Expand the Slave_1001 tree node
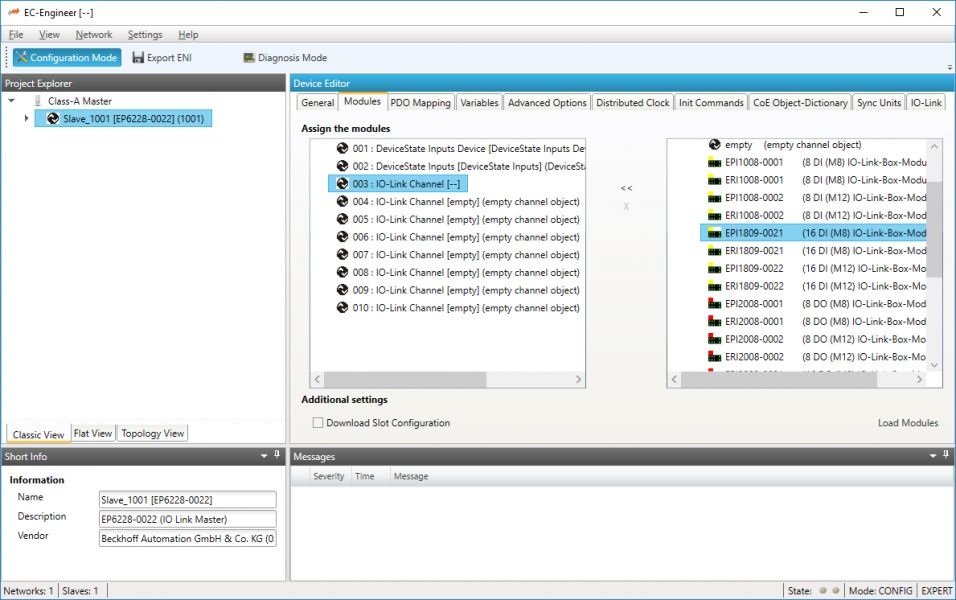 pyautogui.click(x=26, y=119)
